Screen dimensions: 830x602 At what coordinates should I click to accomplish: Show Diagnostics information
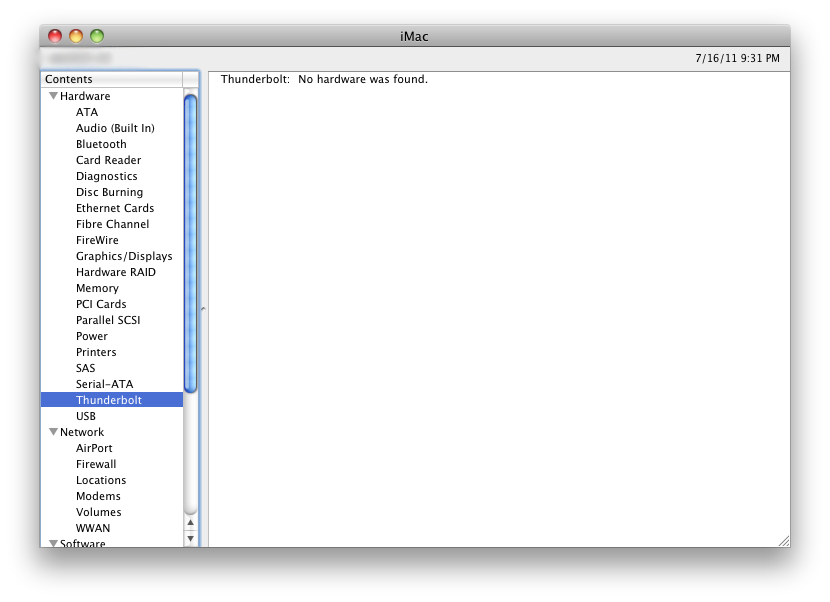coord(106,176)
